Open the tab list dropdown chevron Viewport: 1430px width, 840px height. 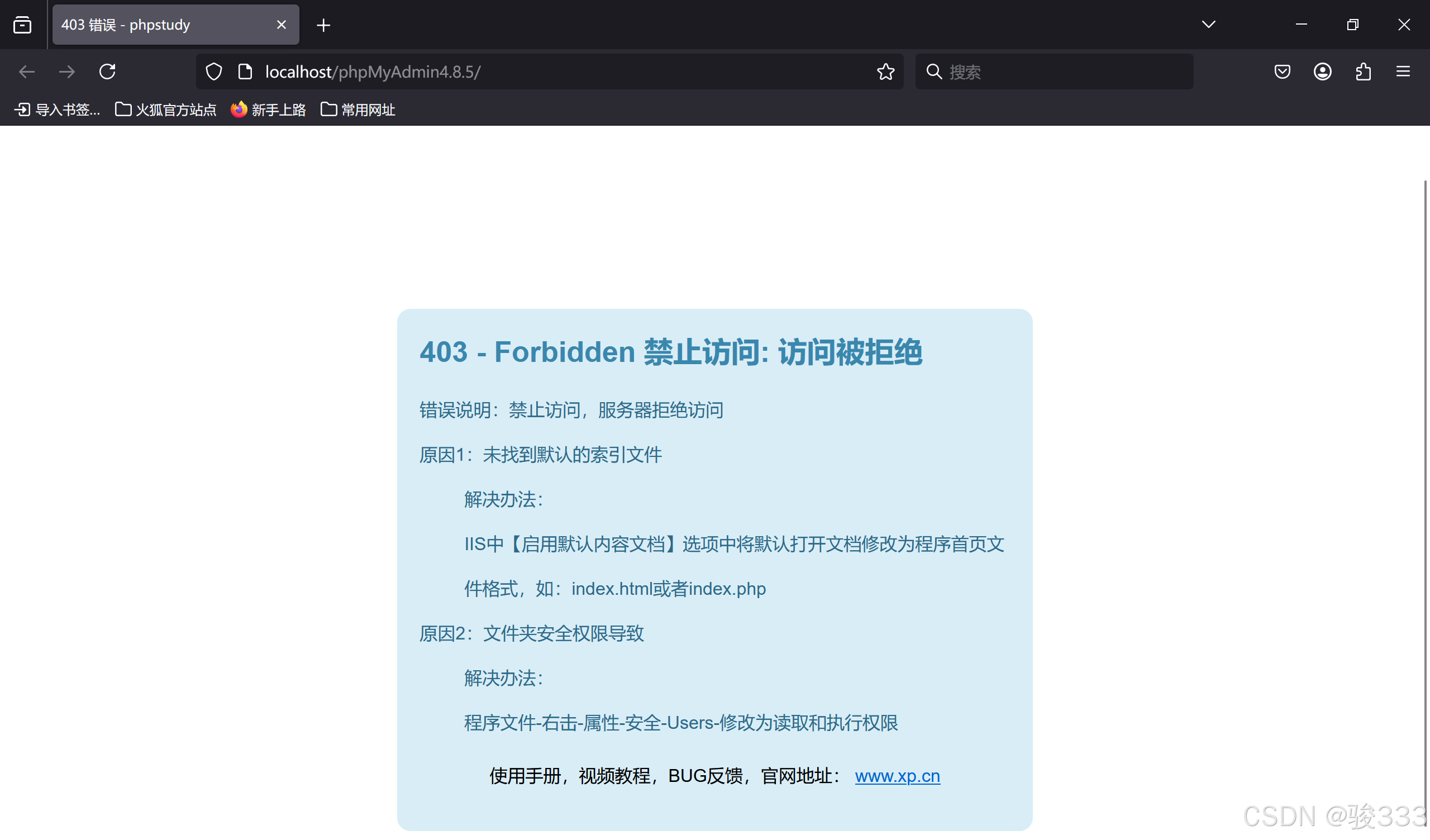pyautogui.click(x=1208, y=25)
